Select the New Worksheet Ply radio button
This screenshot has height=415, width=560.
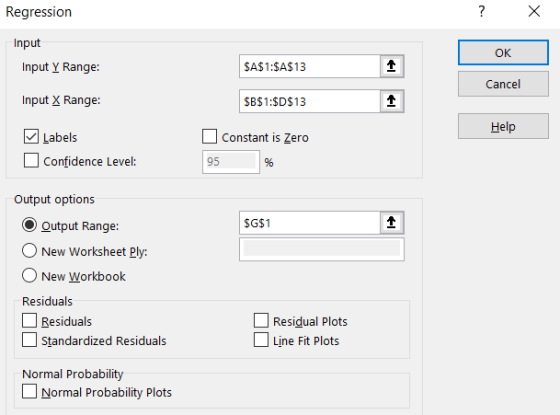pyautogui.click(x=29, y=251)
